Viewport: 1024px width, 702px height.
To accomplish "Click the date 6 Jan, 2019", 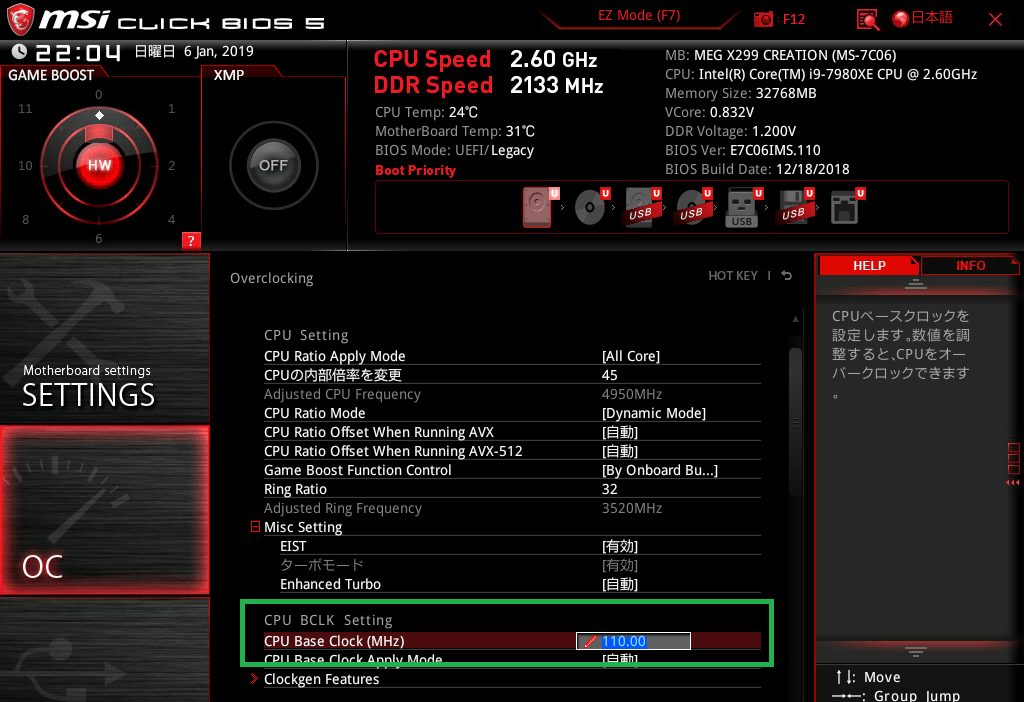I will (x=218, y=51).
